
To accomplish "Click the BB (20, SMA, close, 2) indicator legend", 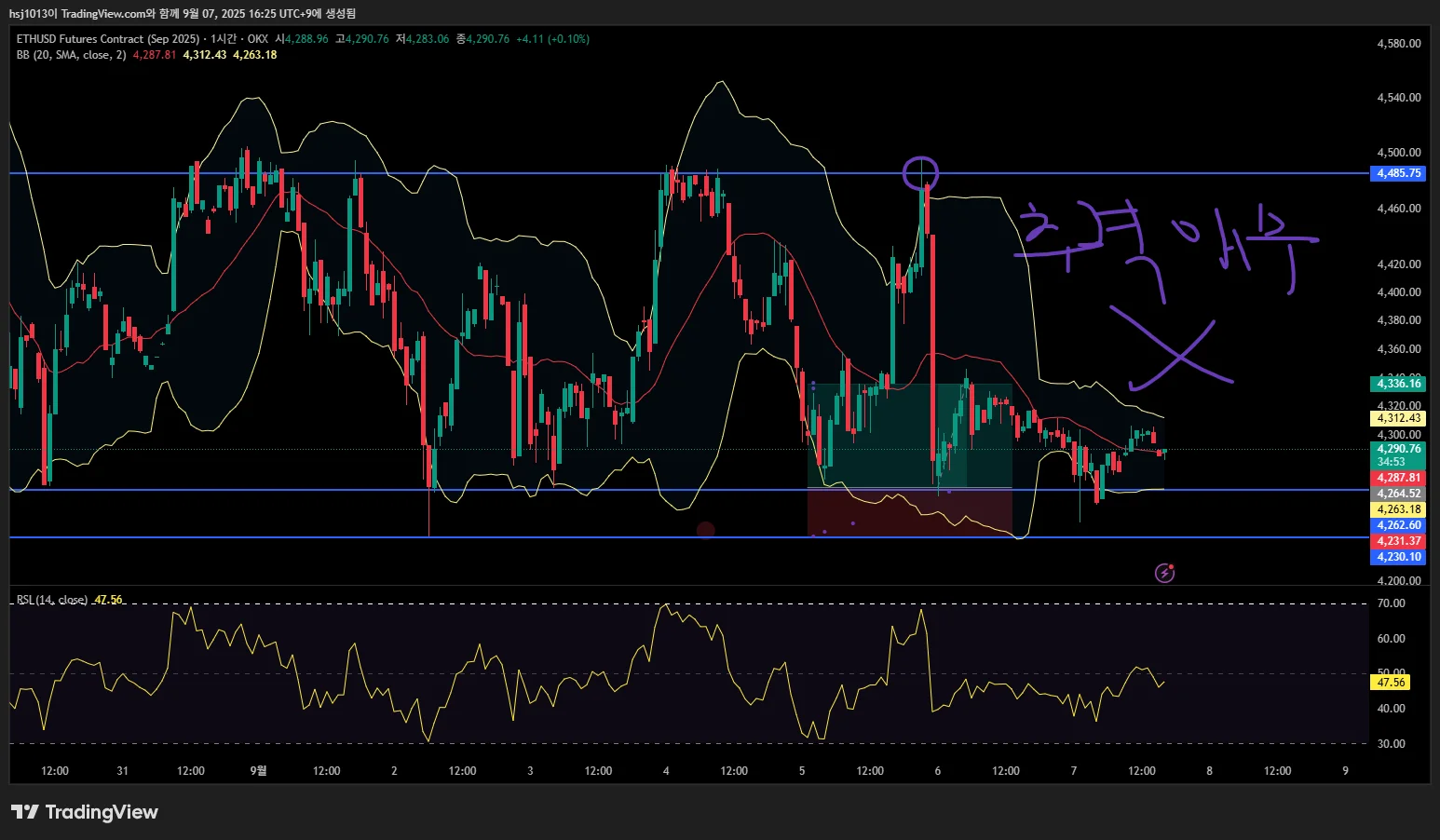I will [71, 55].
